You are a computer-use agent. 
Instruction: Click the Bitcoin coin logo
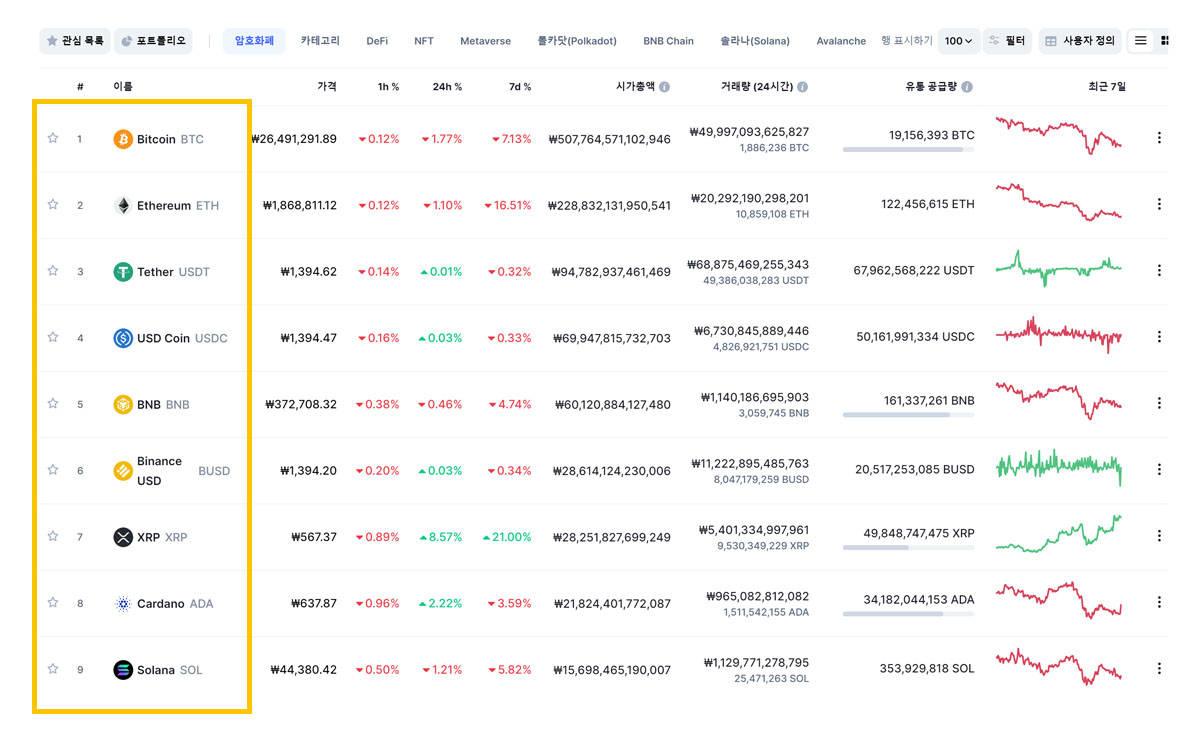pyautogui.click(x=123, y=139)
